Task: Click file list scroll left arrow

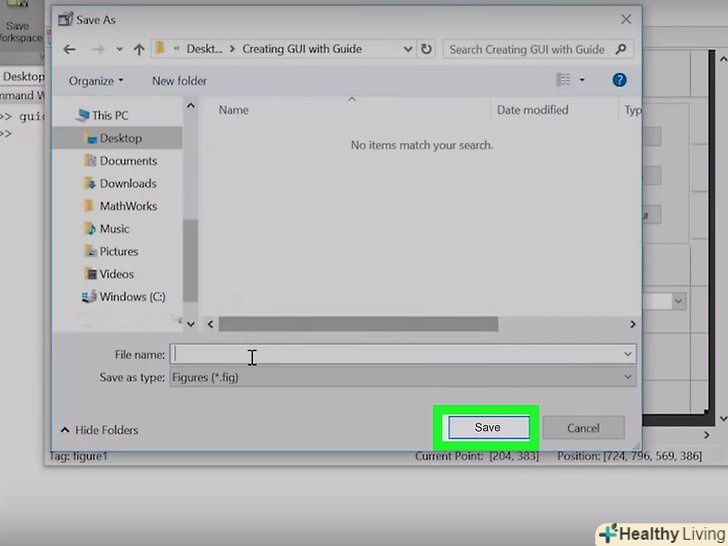Action: tap(210, 325)
